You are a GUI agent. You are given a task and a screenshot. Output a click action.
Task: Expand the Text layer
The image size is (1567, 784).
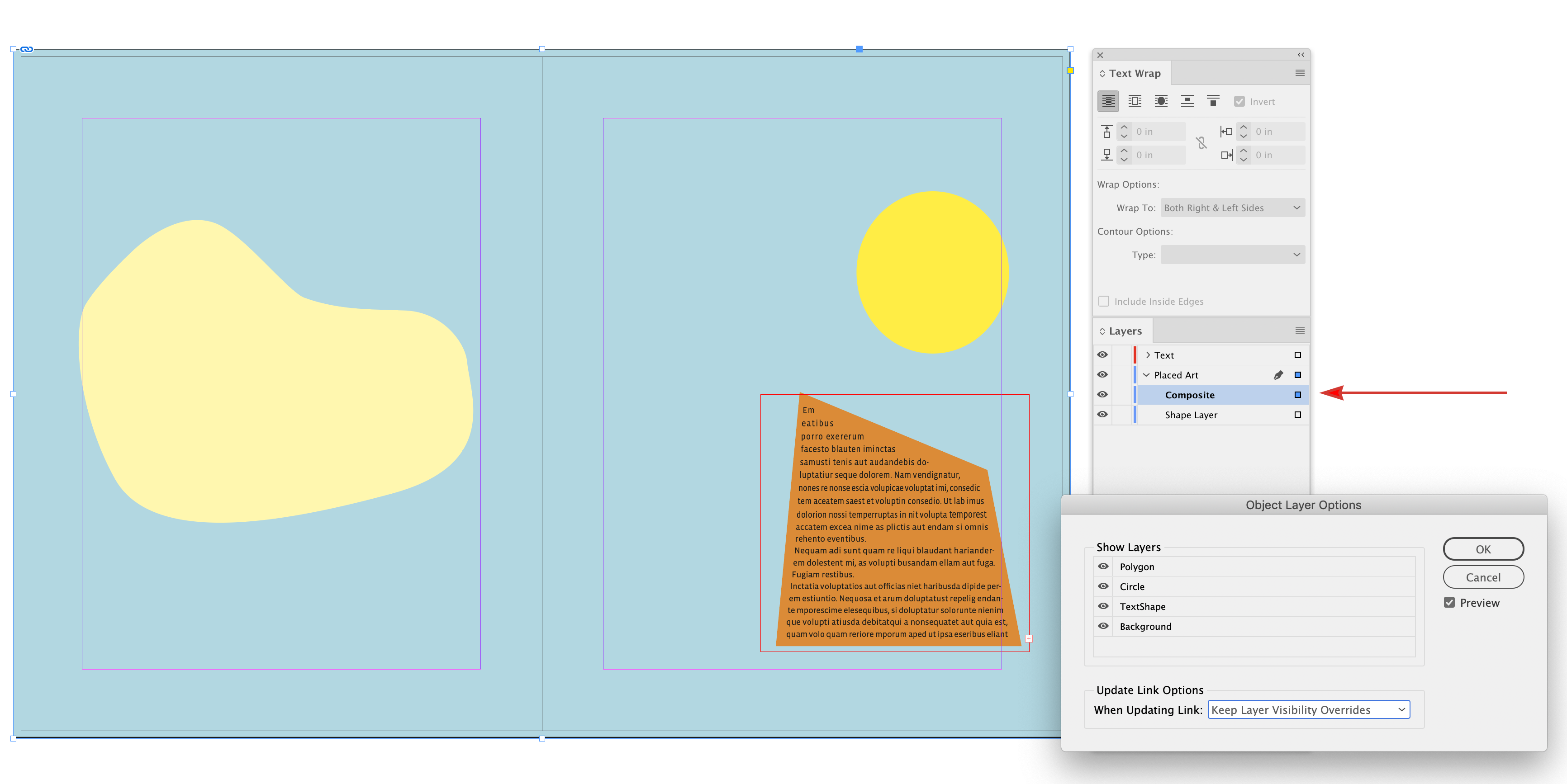tap(1147, 355)
